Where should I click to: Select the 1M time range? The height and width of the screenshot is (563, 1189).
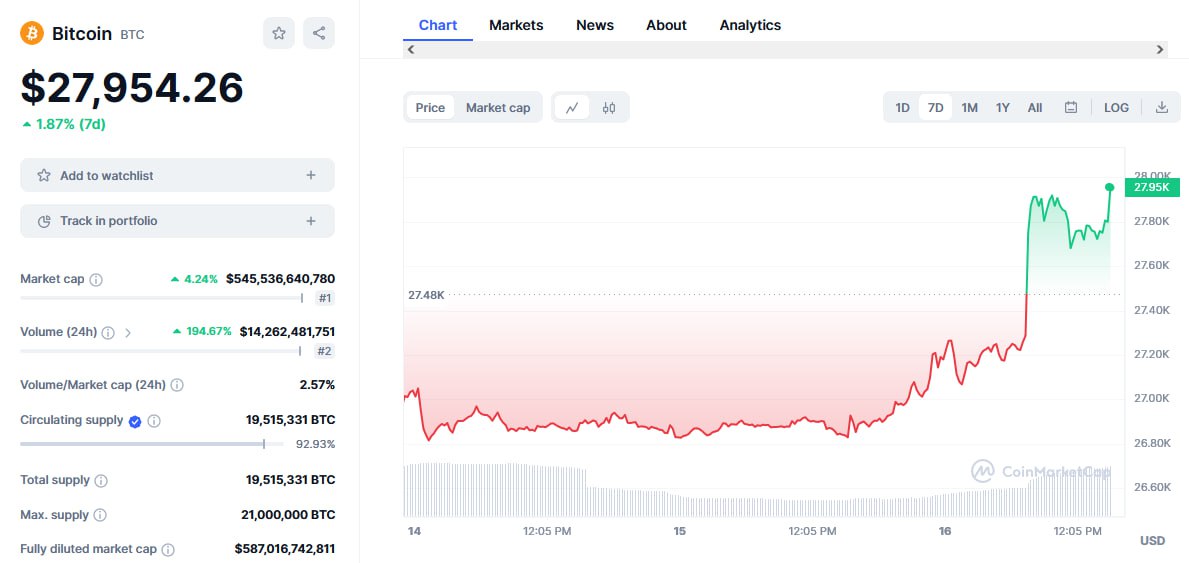[x=969, y=108]
